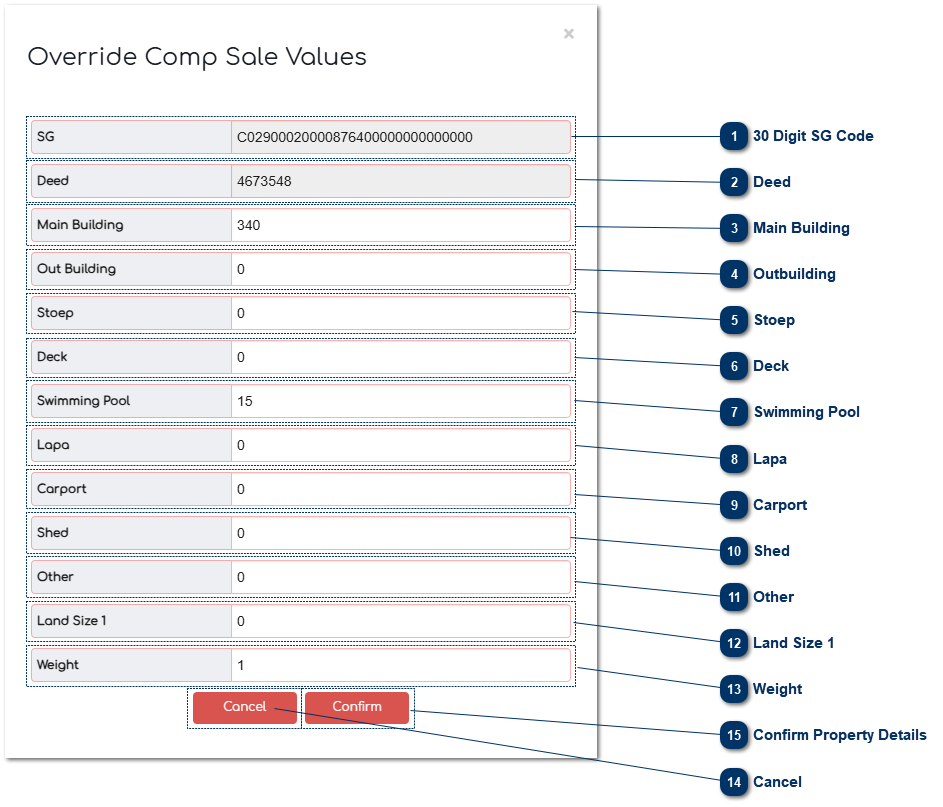Screen dimensions: 943x807
Task: Edit the Shed value field
Action: (x=401, y=533)
